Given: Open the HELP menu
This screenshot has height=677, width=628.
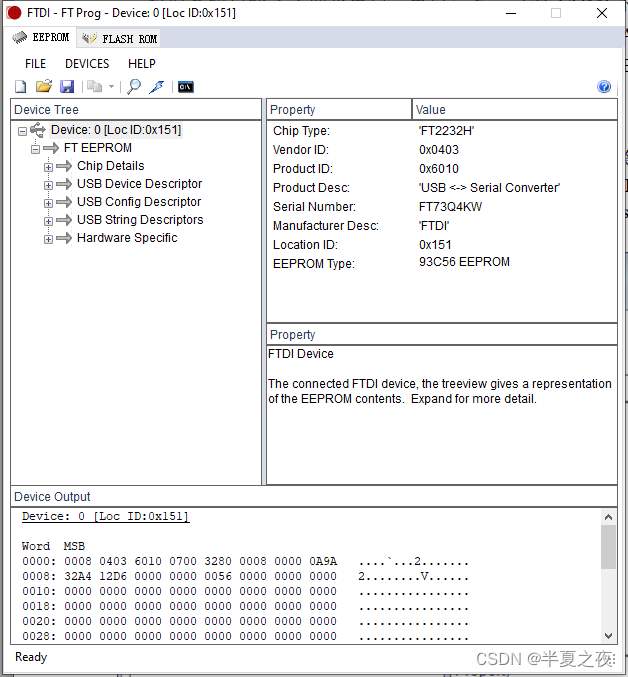Looking at the screenshot, I should click(142, 63).
